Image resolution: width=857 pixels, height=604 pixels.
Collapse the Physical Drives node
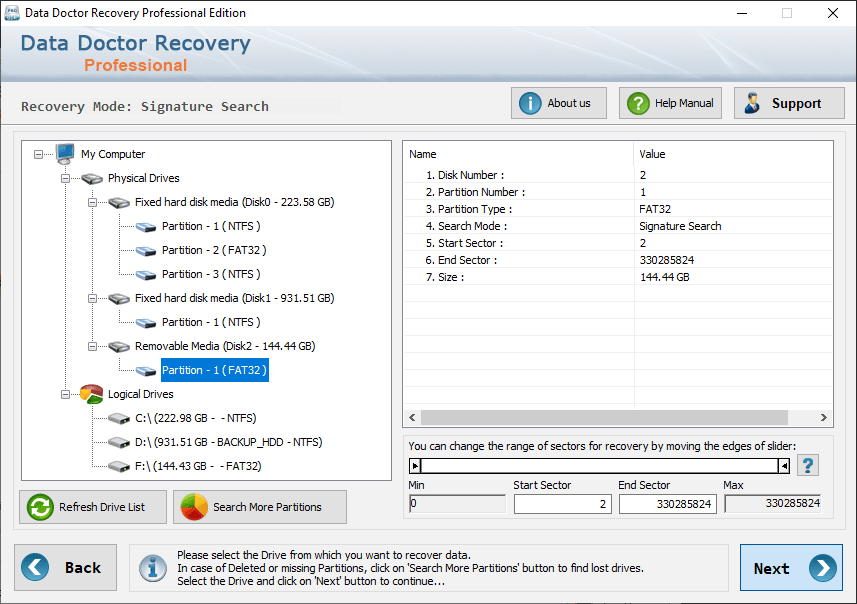66,179
